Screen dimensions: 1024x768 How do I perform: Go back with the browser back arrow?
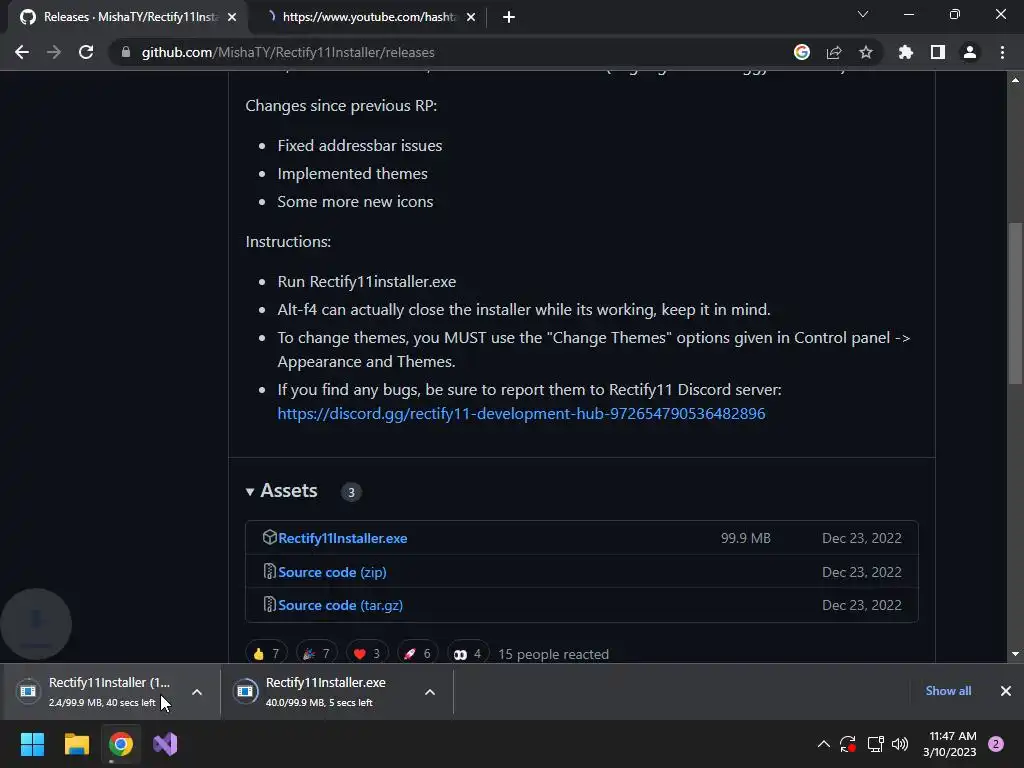[22, 52]
